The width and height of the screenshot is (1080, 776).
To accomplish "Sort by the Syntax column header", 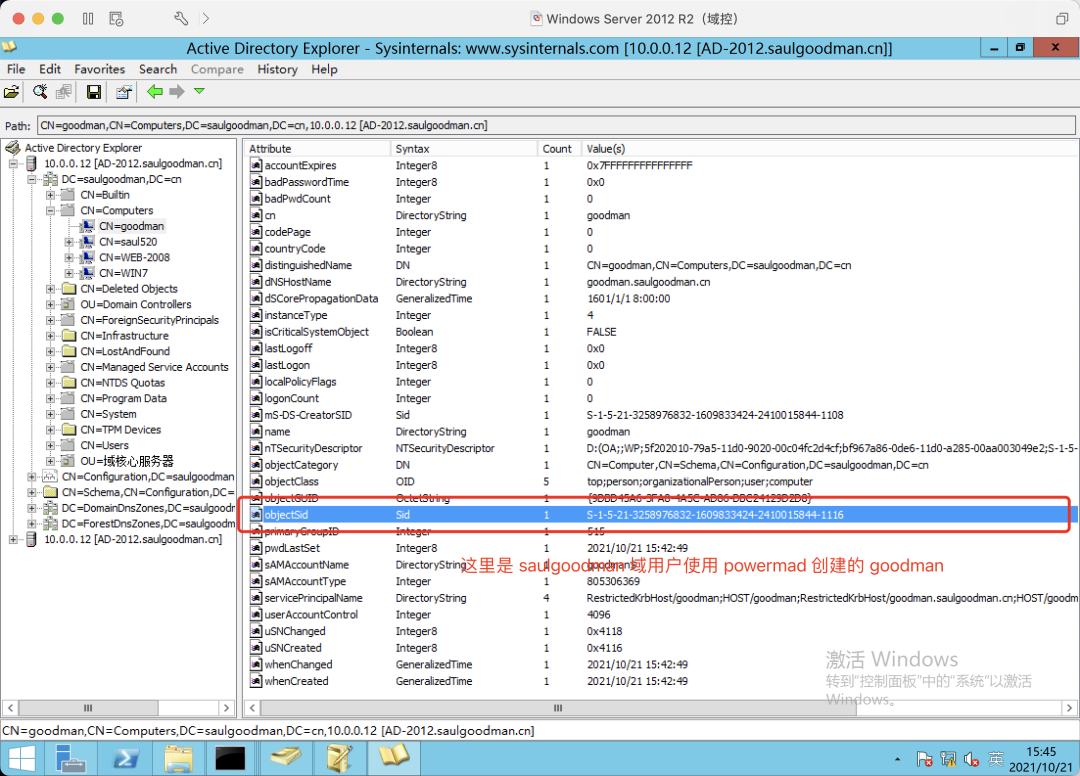I will click(464, 149).
